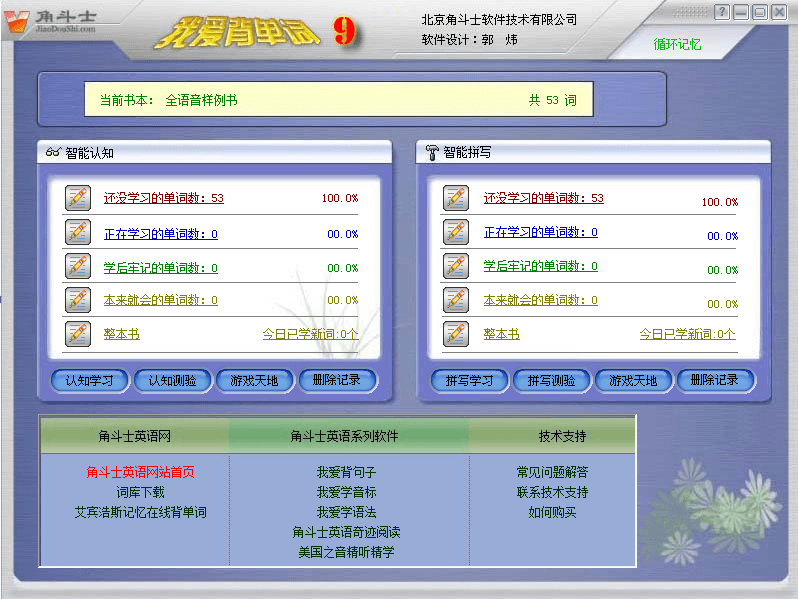The image size is (798, 599).
Task: Start 认知学习 button
Action: click(90, 381)
